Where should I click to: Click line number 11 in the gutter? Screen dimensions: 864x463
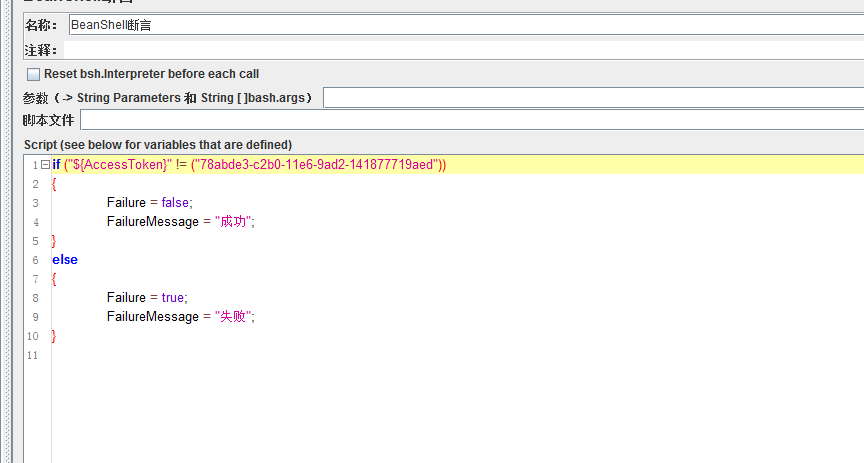click(33, 356)
